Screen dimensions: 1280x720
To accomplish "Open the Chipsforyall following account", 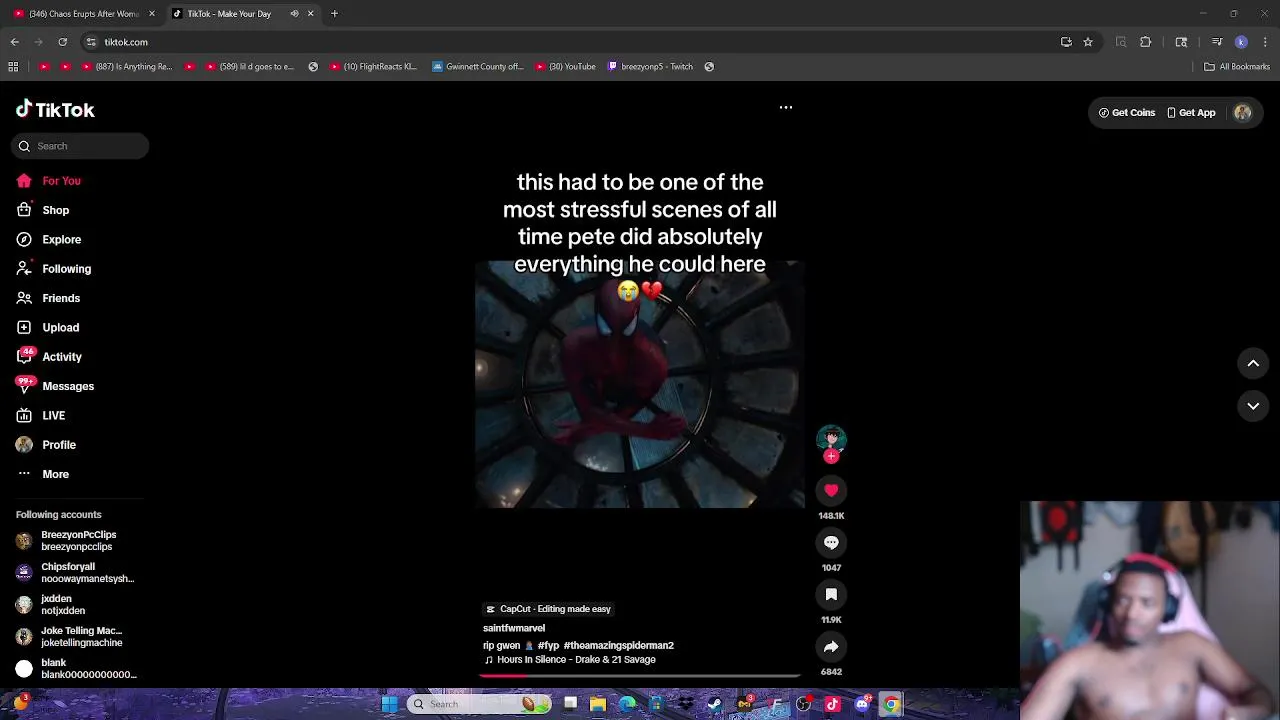I will pyautogui.click(x=75, y=573).
